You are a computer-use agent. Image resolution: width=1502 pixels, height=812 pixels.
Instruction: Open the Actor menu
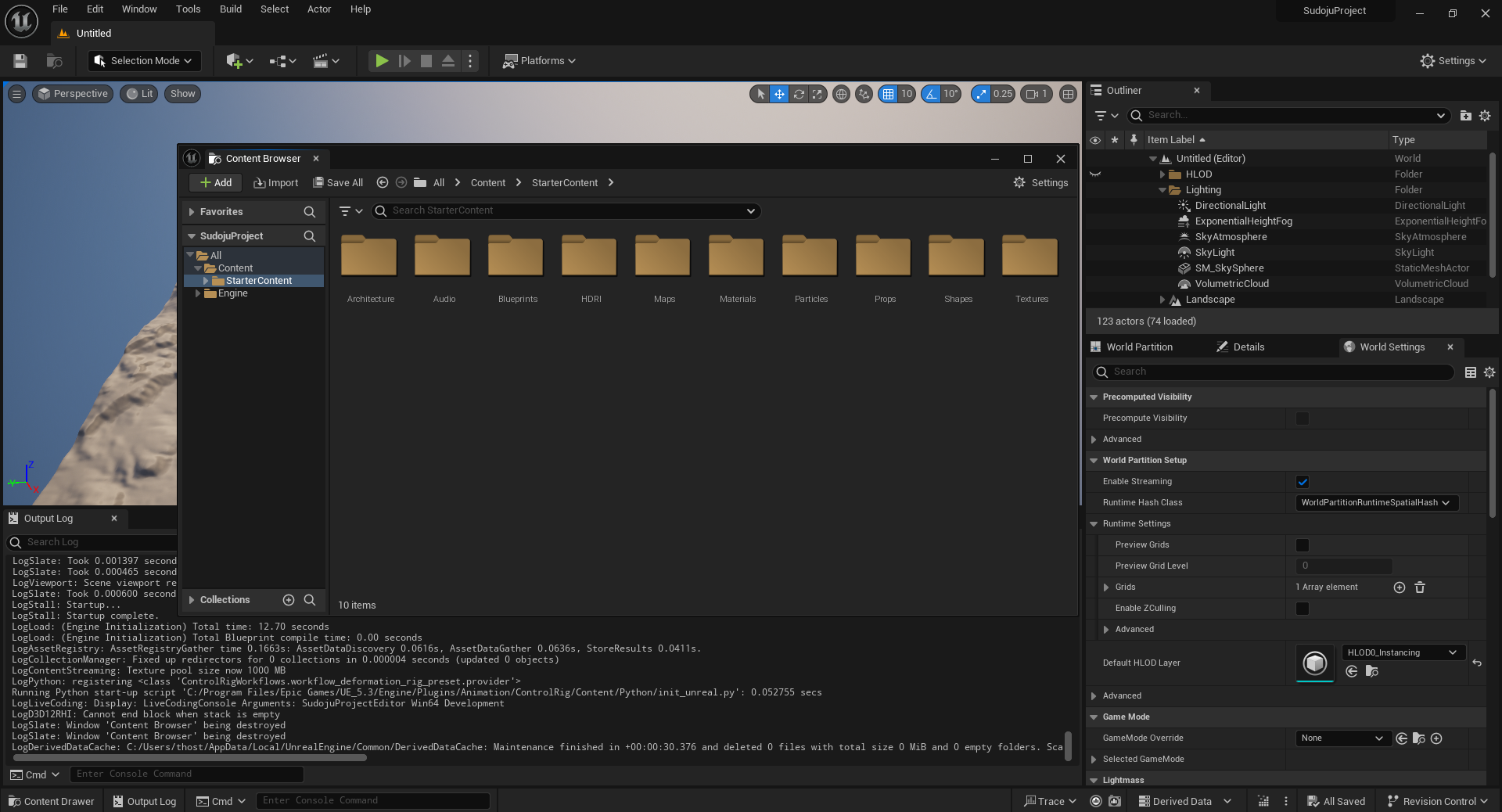point(319,9)
